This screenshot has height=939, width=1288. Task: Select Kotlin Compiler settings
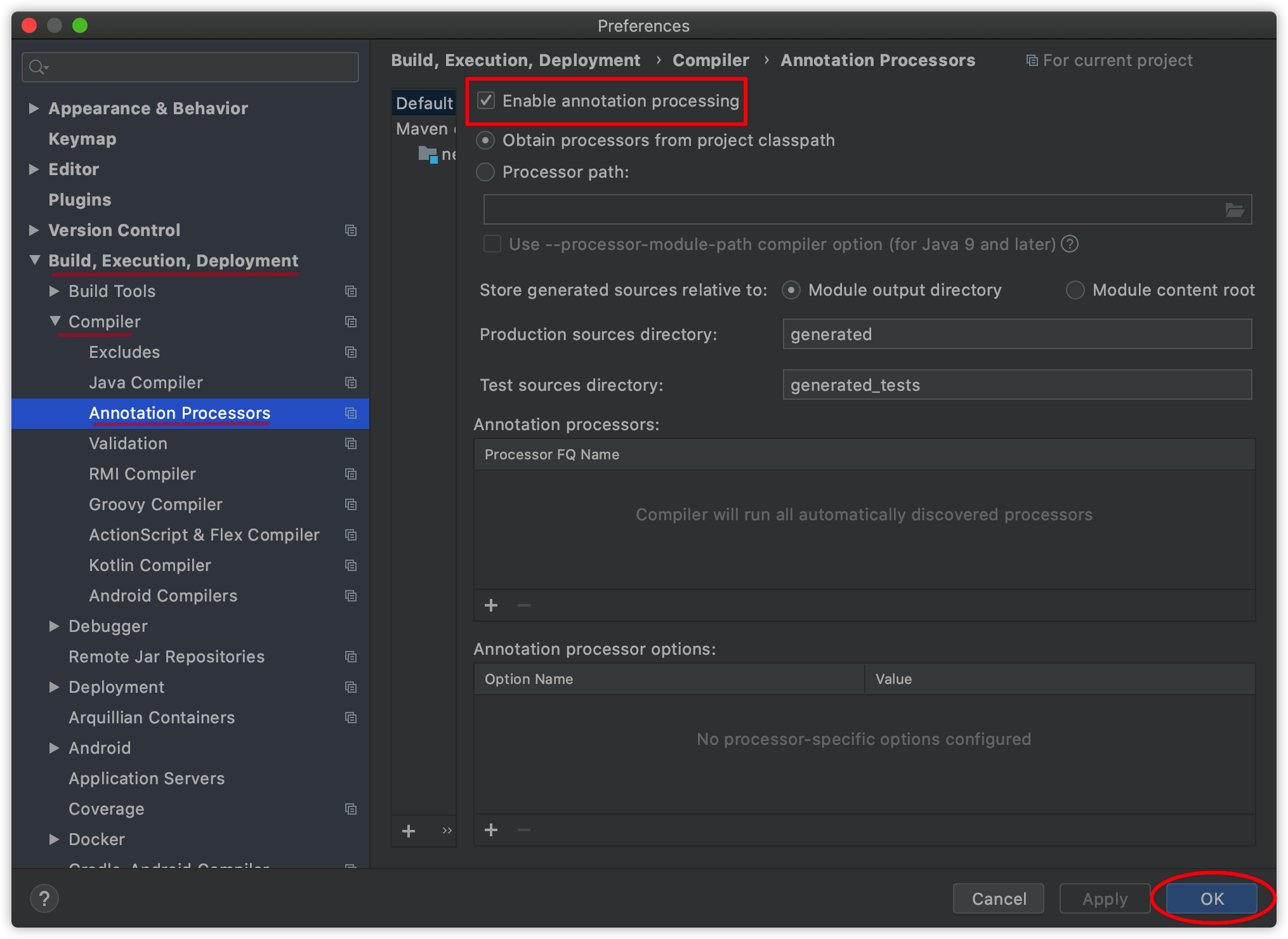(x=150, y=565)
